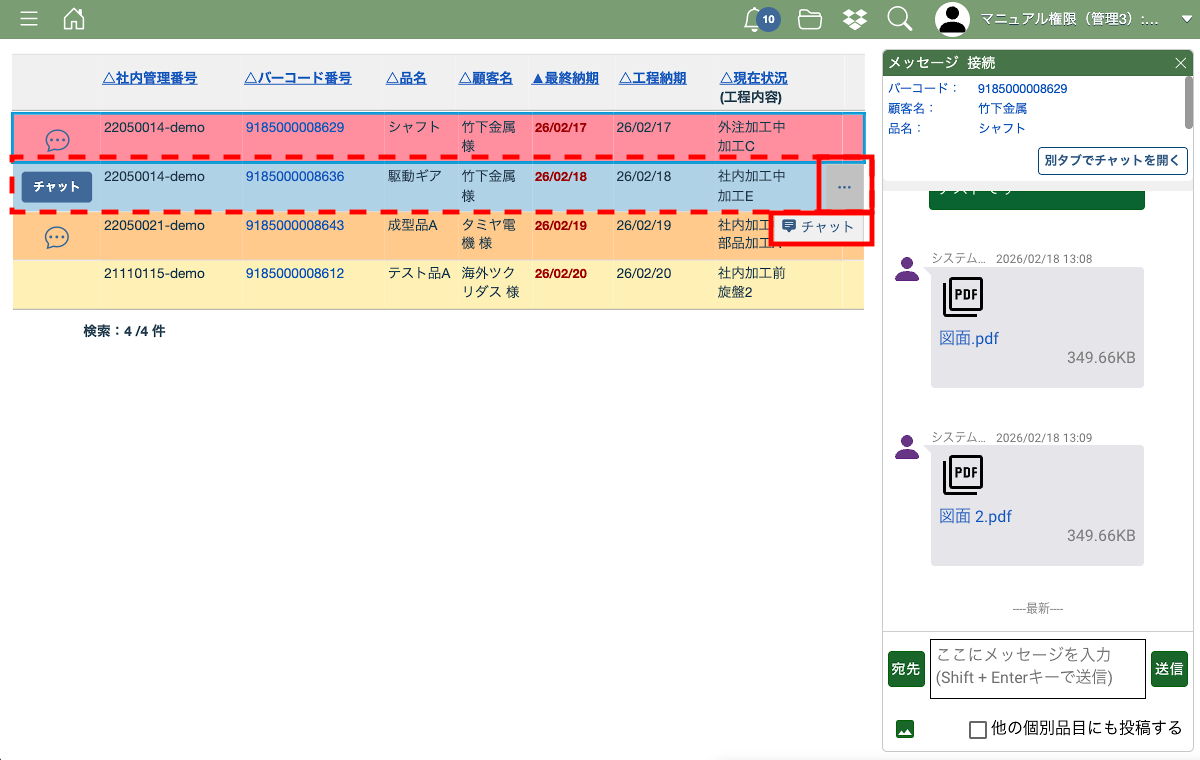Screen dimensions: 1200x760
Task: Open the folder icon in header
Action: click(810, 19)
